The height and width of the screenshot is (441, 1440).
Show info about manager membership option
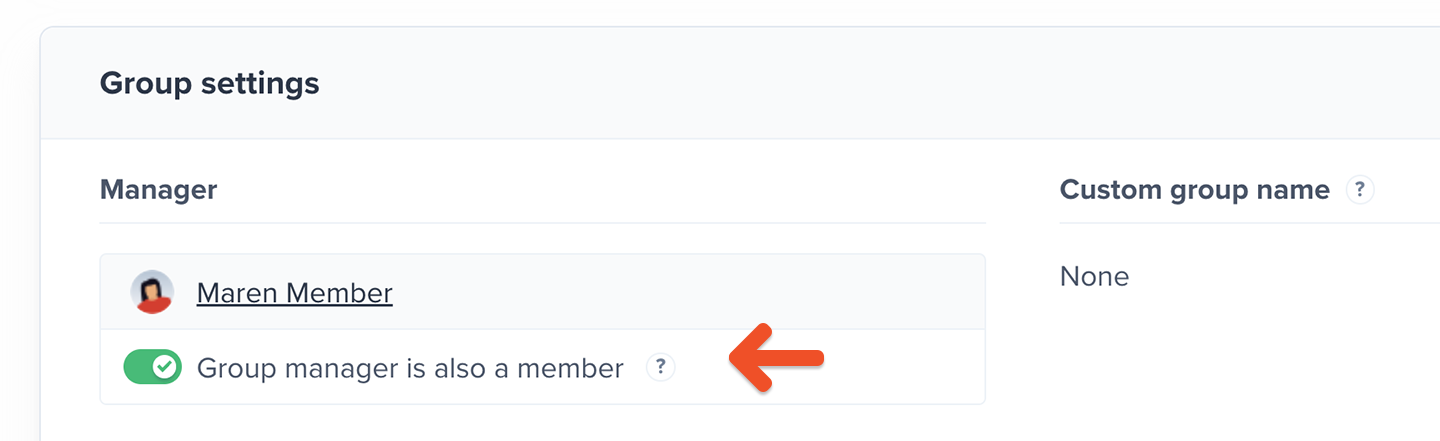(x=660, y=367)
